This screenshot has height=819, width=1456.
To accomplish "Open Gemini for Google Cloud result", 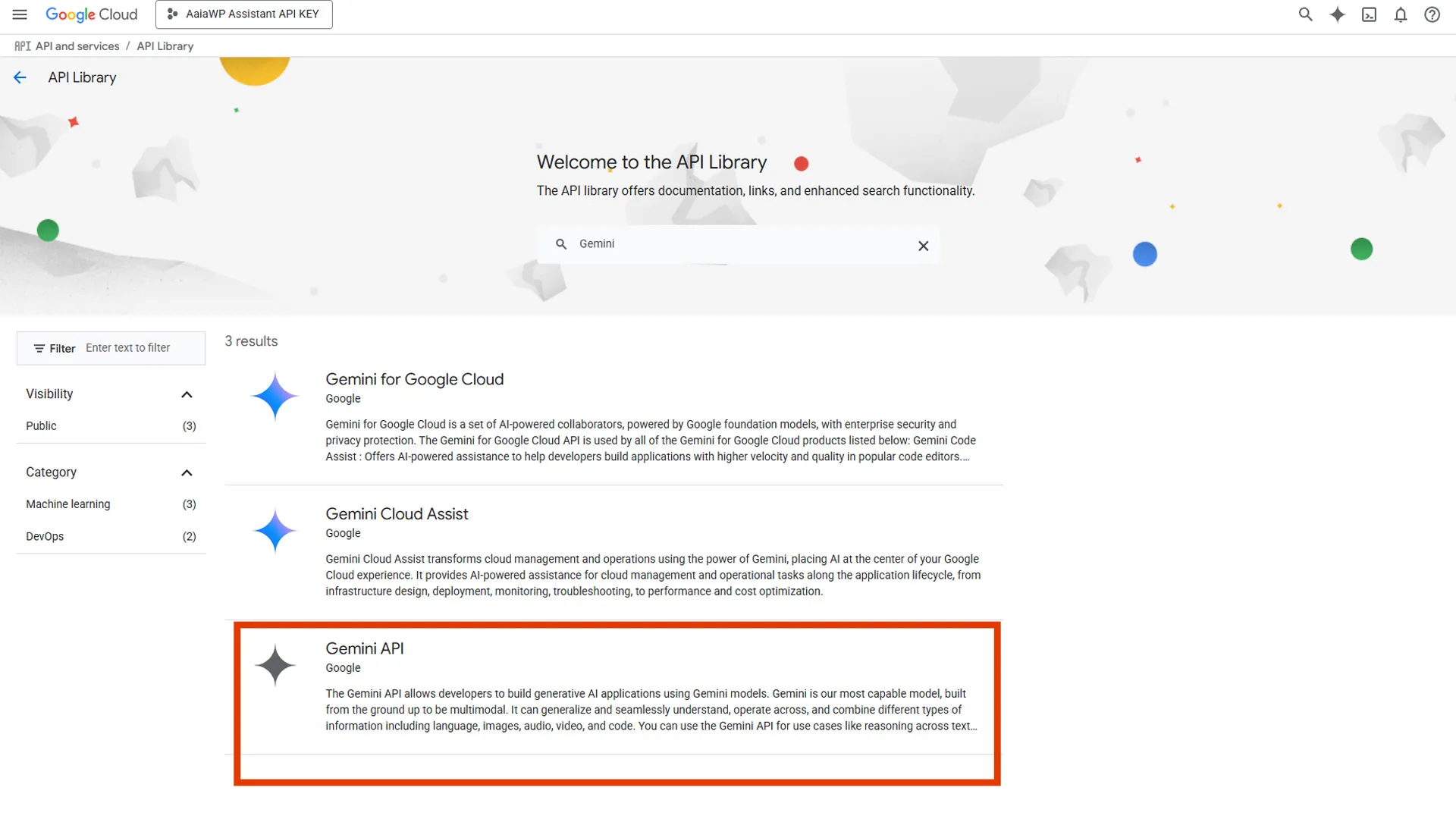I will point(414,379).
